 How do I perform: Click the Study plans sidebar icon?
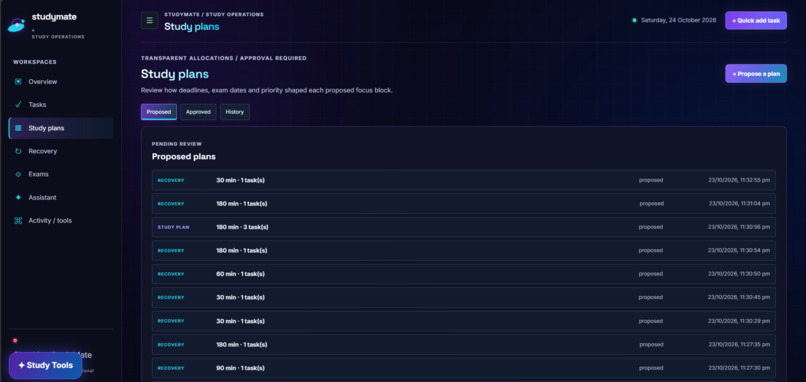click(x=19, y=128)
